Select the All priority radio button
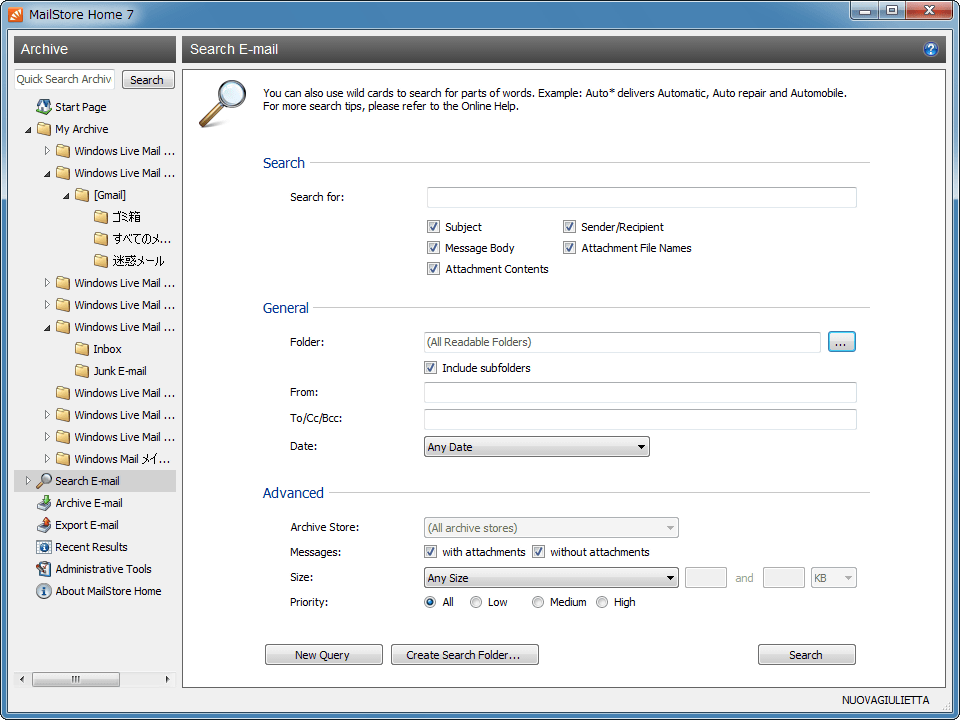Viewport: 960px width, 720px height. pyautogui.click(x=430, y=602)
